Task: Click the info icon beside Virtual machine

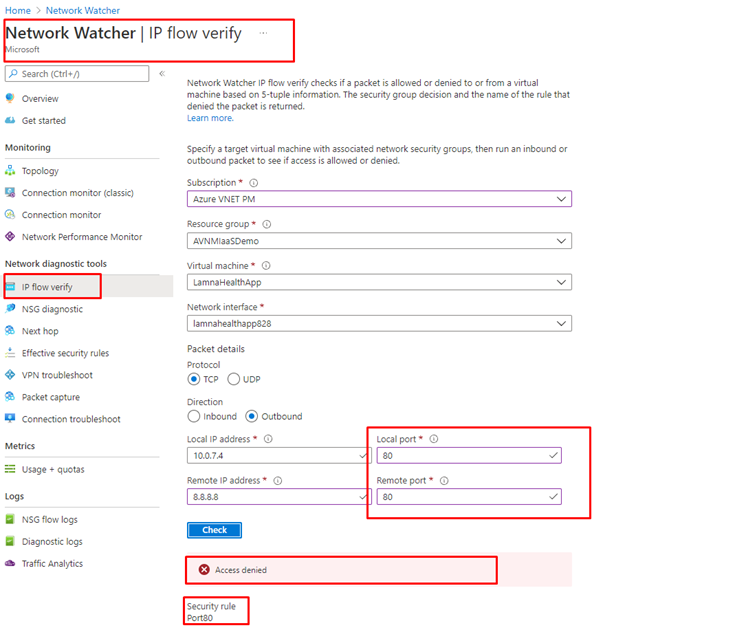Action: coord(266,266)
